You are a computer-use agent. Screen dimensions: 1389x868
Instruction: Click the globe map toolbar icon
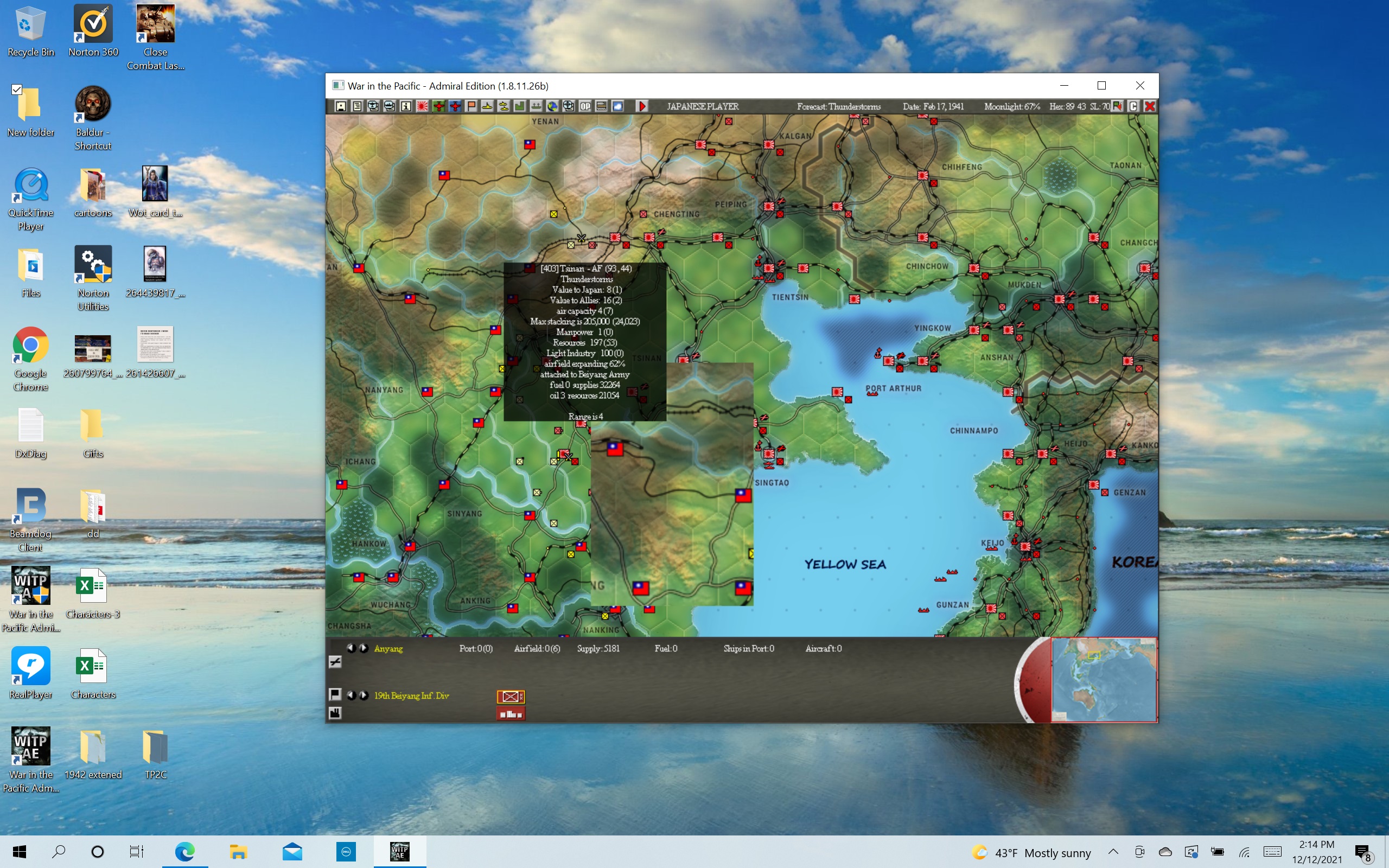pos(552,106)
